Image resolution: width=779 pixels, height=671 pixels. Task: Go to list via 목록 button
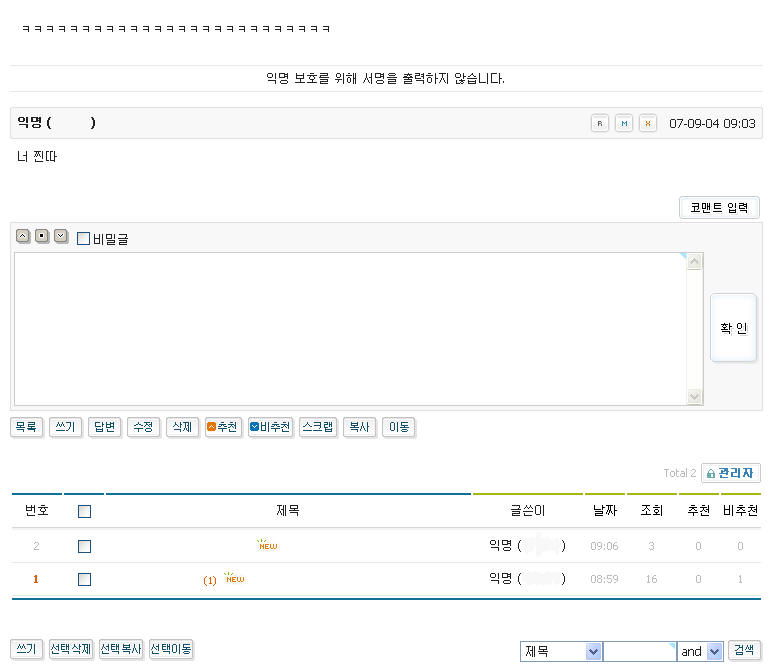pyautogui.click(x=26, y=427)
